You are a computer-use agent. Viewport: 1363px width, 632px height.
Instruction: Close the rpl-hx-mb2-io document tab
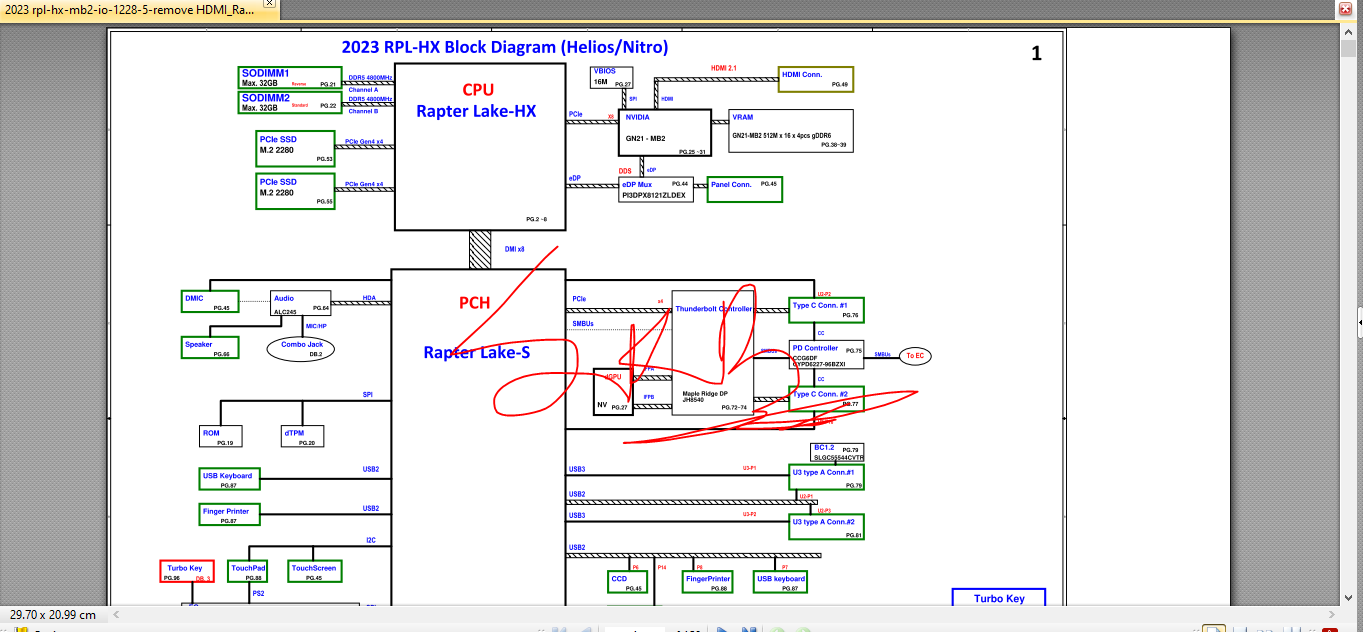tap(269, 6)
